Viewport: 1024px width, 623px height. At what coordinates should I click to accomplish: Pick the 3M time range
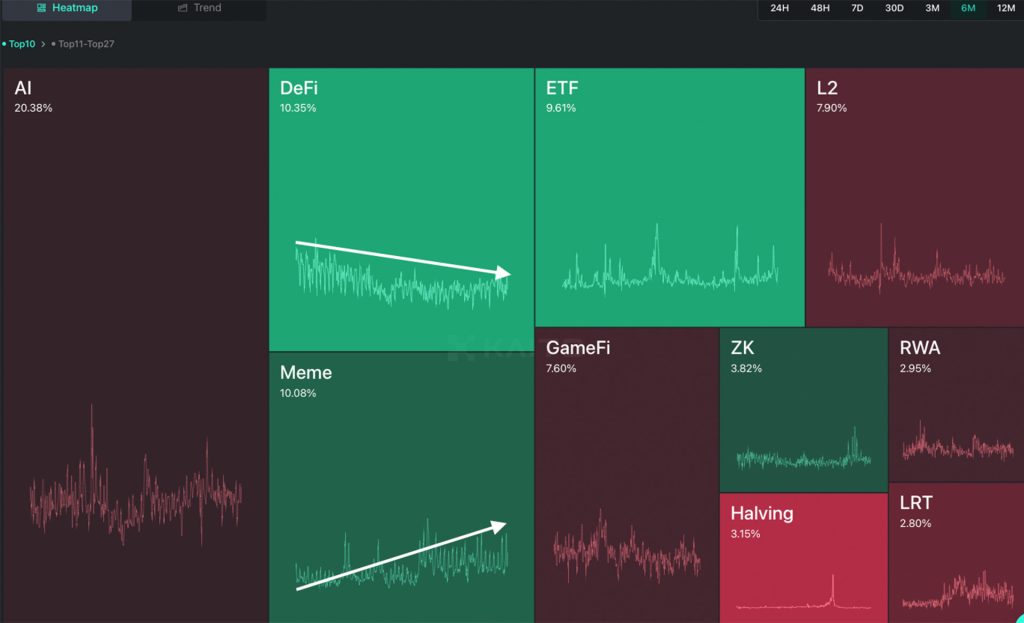[x=932, y=8]
